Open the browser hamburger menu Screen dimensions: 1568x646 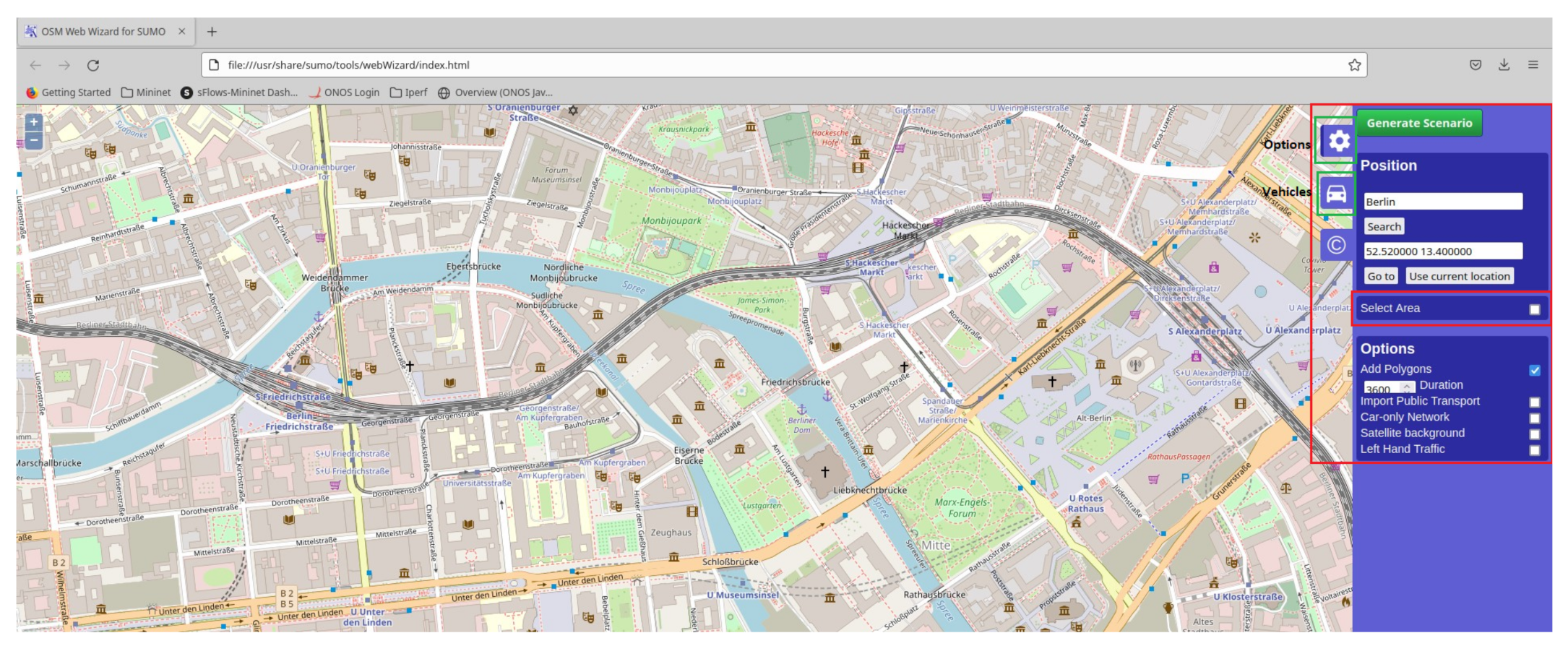[1533, 65]
